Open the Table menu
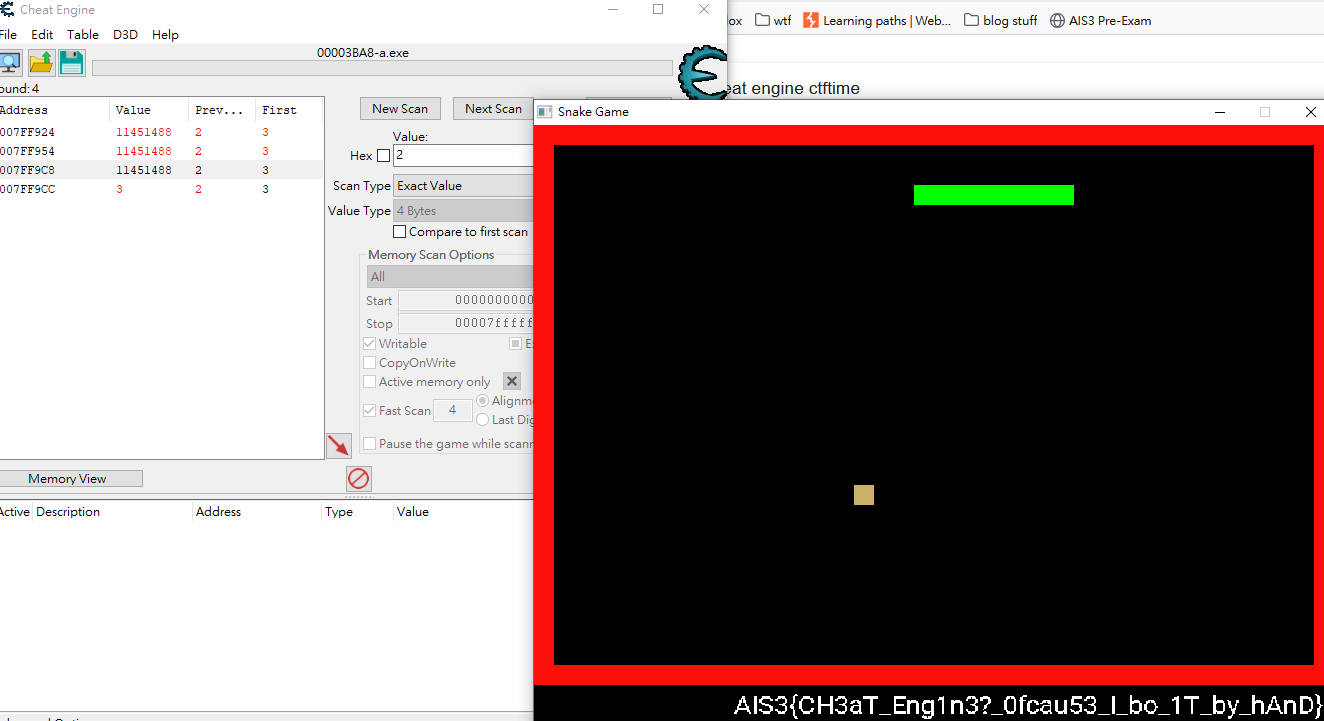1324x721 pixels. pos(83,34)
